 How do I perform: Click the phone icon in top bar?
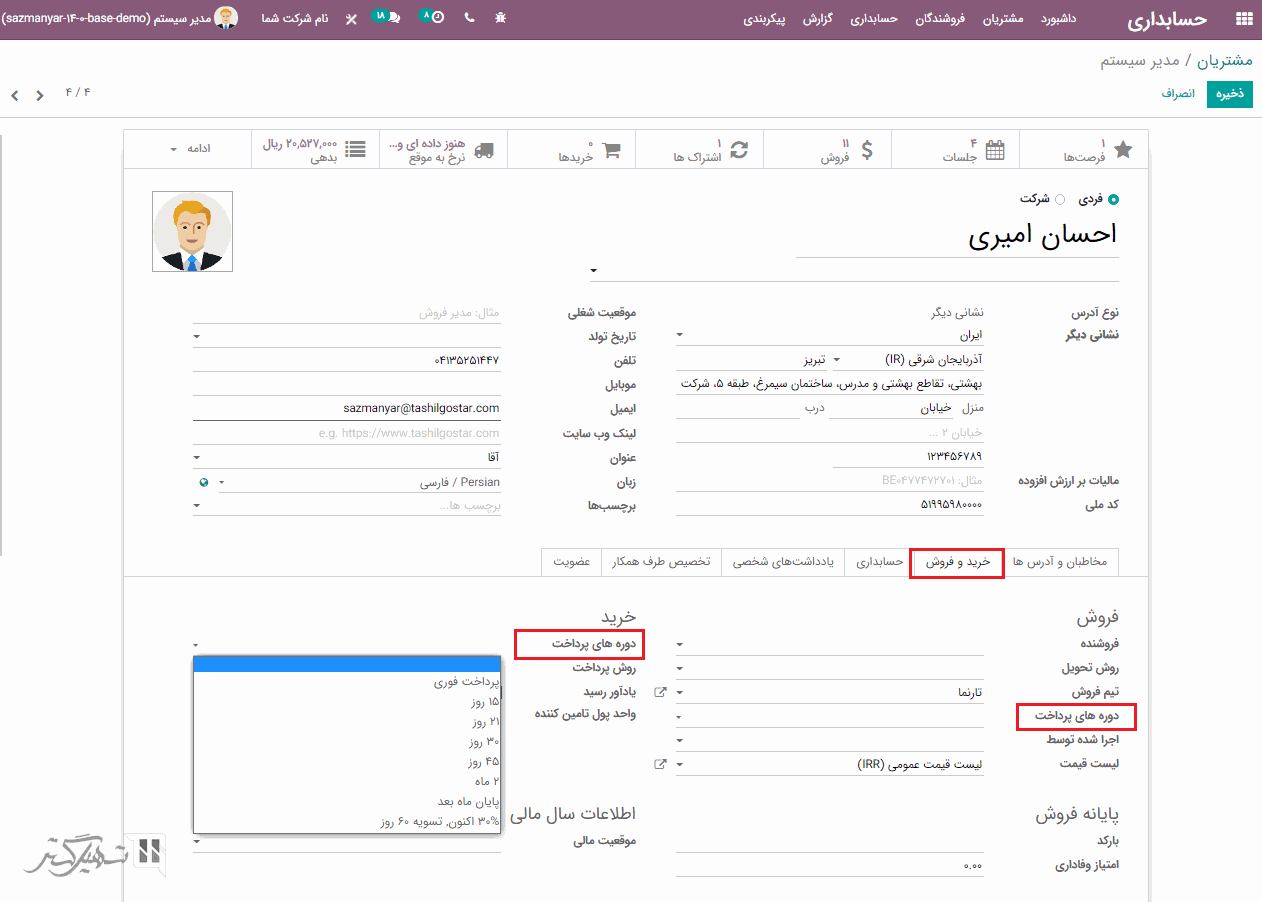click(469, 19)
